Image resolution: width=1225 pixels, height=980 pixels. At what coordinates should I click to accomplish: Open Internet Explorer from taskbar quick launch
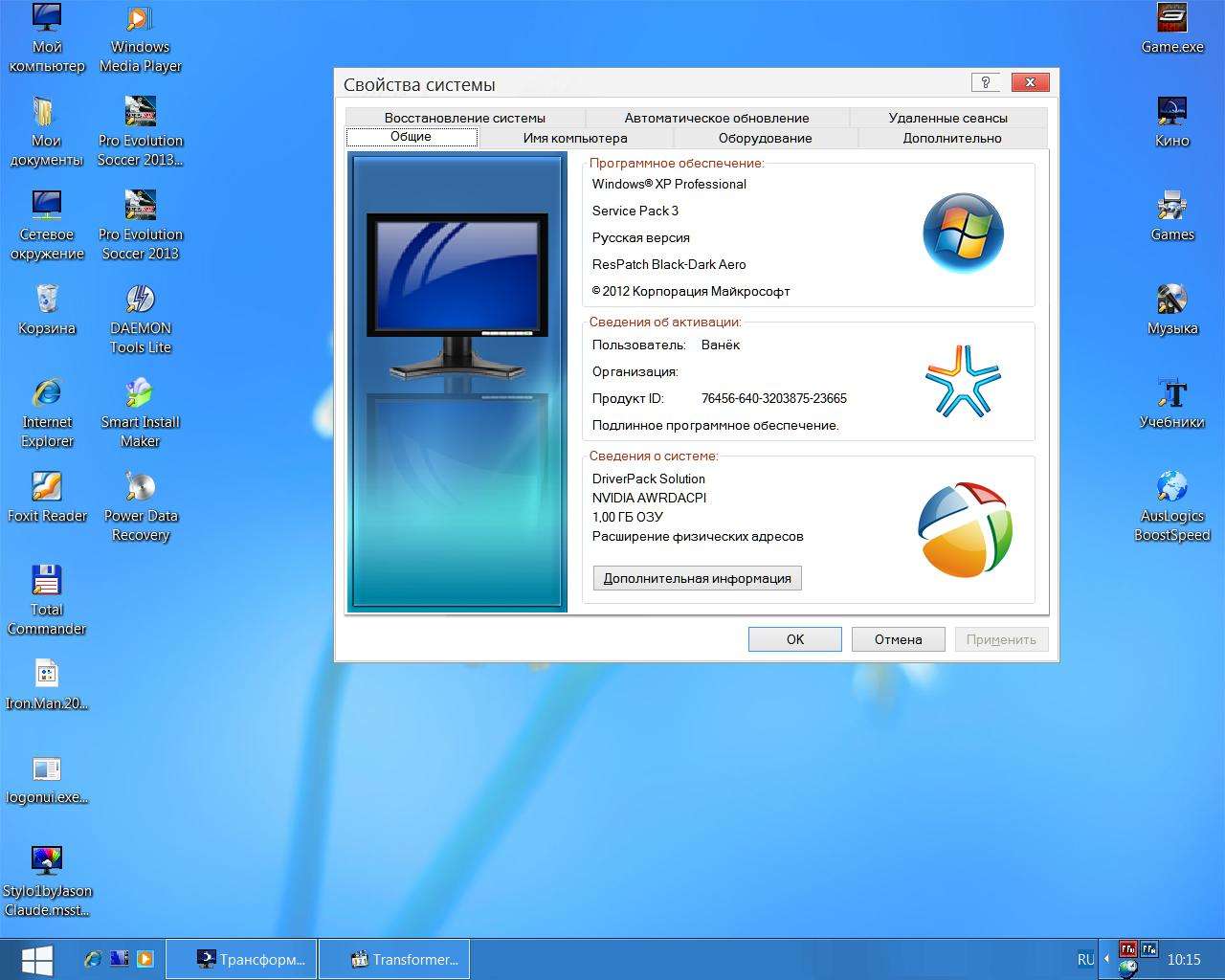click(x=93, y=959)
